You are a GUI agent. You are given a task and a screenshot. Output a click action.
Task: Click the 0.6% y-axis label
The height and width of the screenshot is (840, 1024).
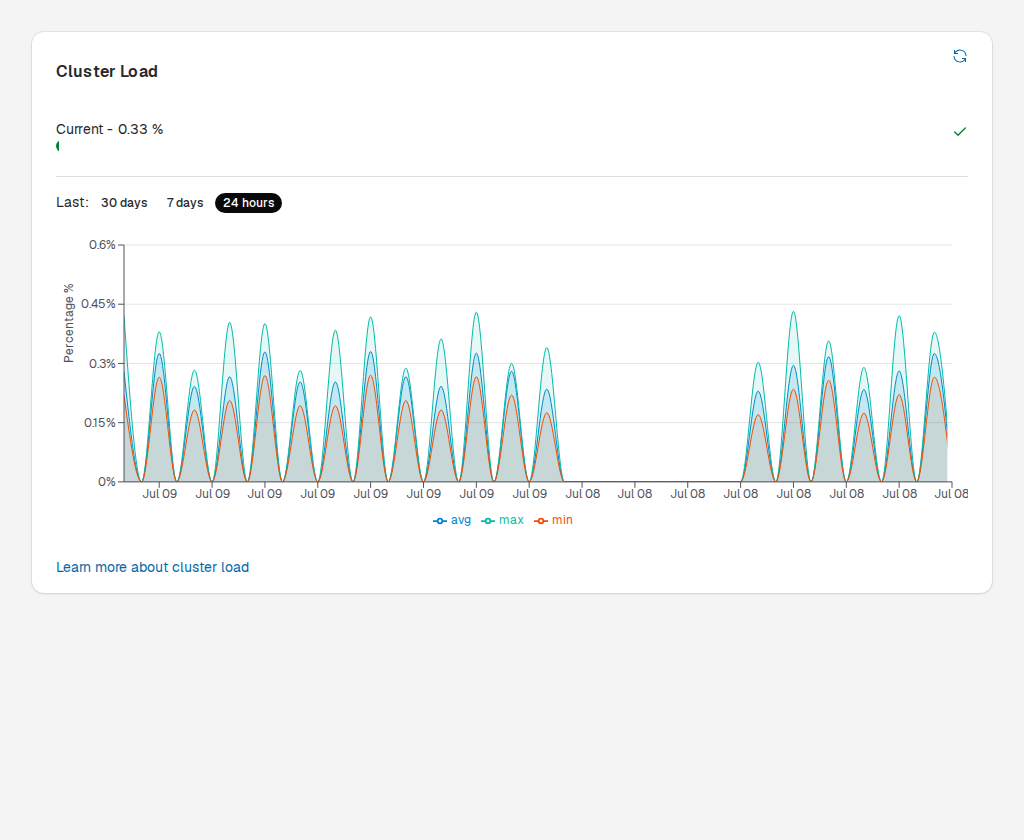coord(103,245)
